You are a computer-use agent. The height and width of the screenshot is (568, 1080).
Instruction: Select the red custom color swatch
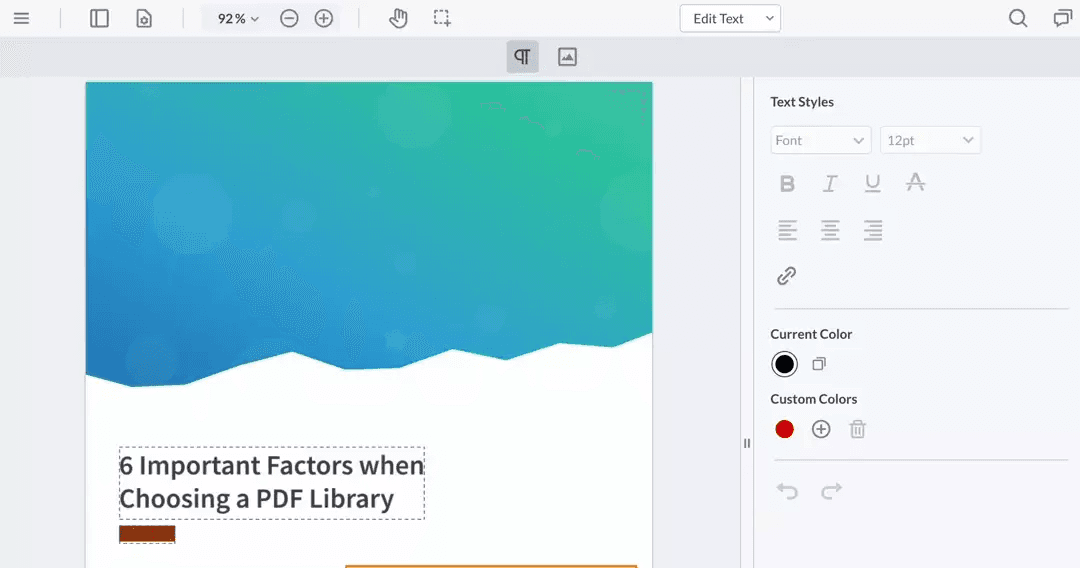coord(785,429)
